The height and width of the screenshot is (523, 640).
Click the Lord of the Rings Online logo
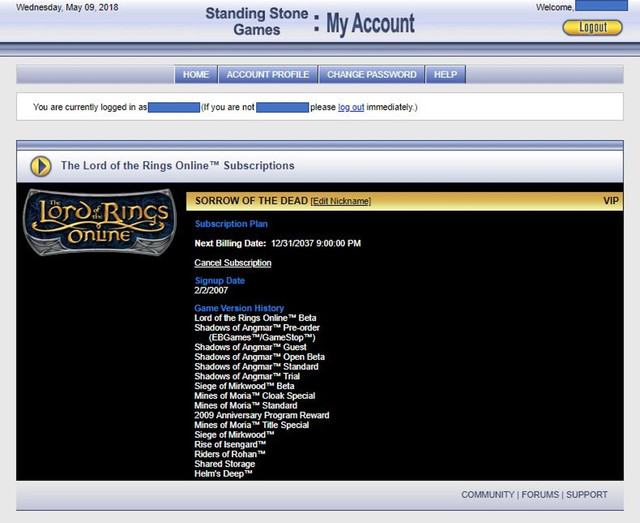100,223
